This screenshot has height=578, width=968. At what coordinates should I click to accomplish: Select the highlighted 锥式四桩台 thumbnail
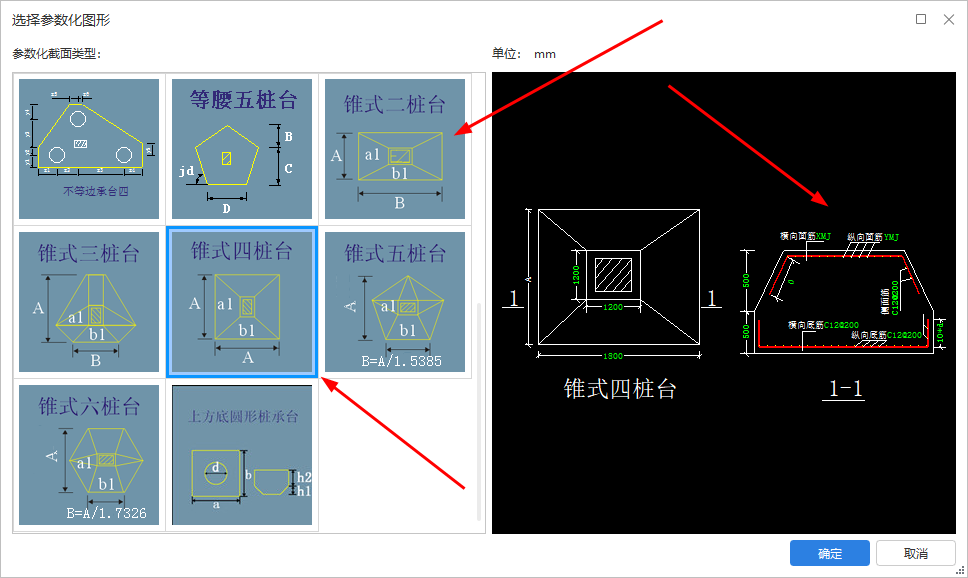242,302
